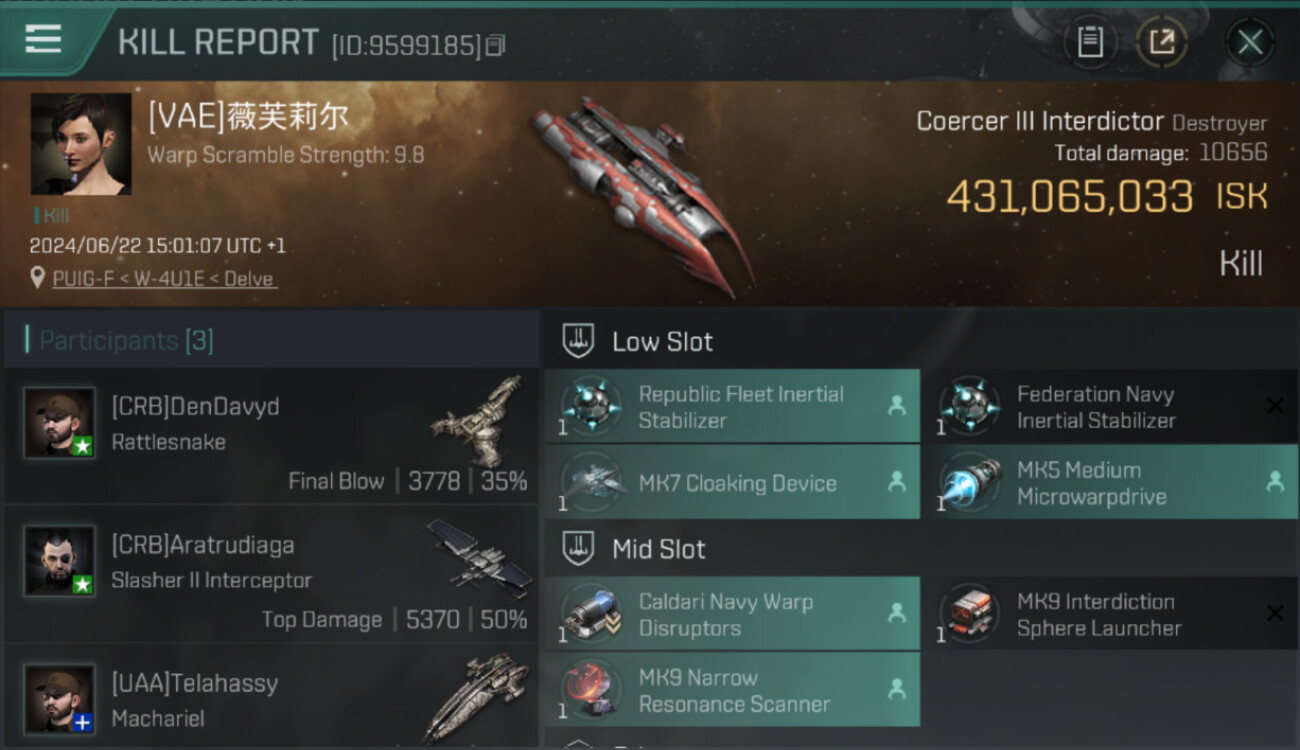
Task: Toggle person marker on MK7 Cloaking Device
Action: [897, 482]
